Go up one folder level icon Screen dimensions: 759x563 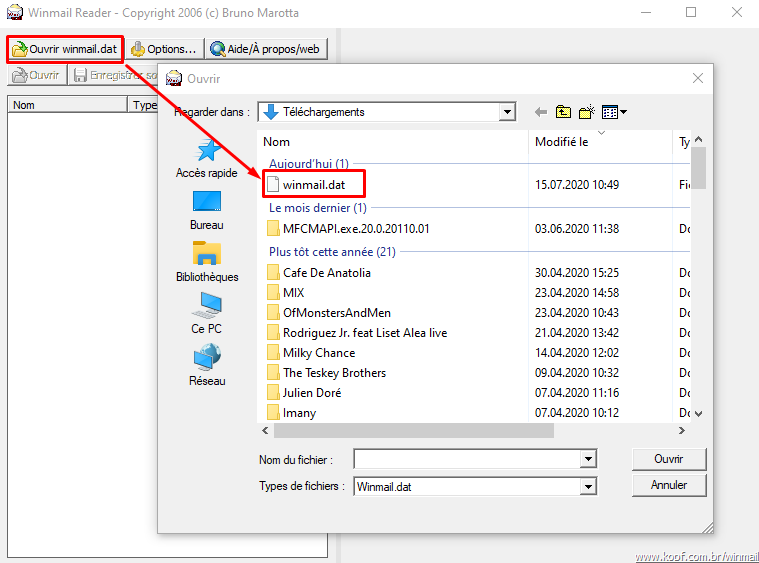click(564, 112)
